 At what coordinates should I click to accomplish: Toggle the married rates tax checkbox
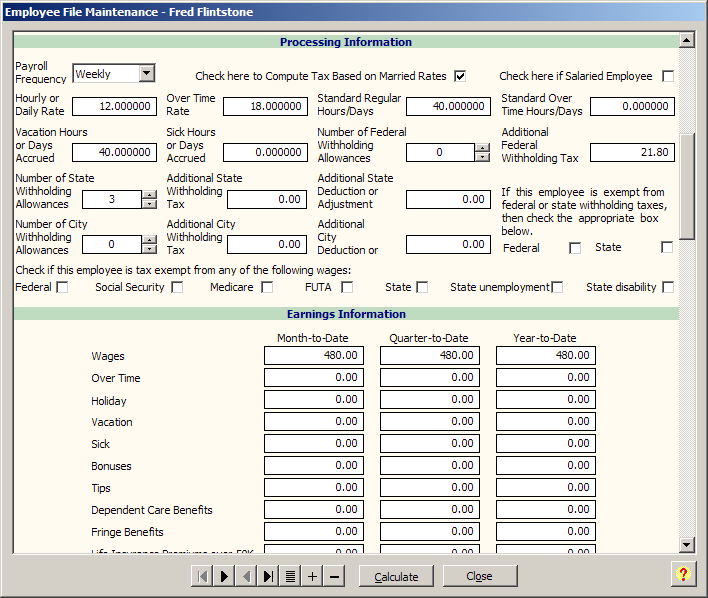tap(460, 76)
